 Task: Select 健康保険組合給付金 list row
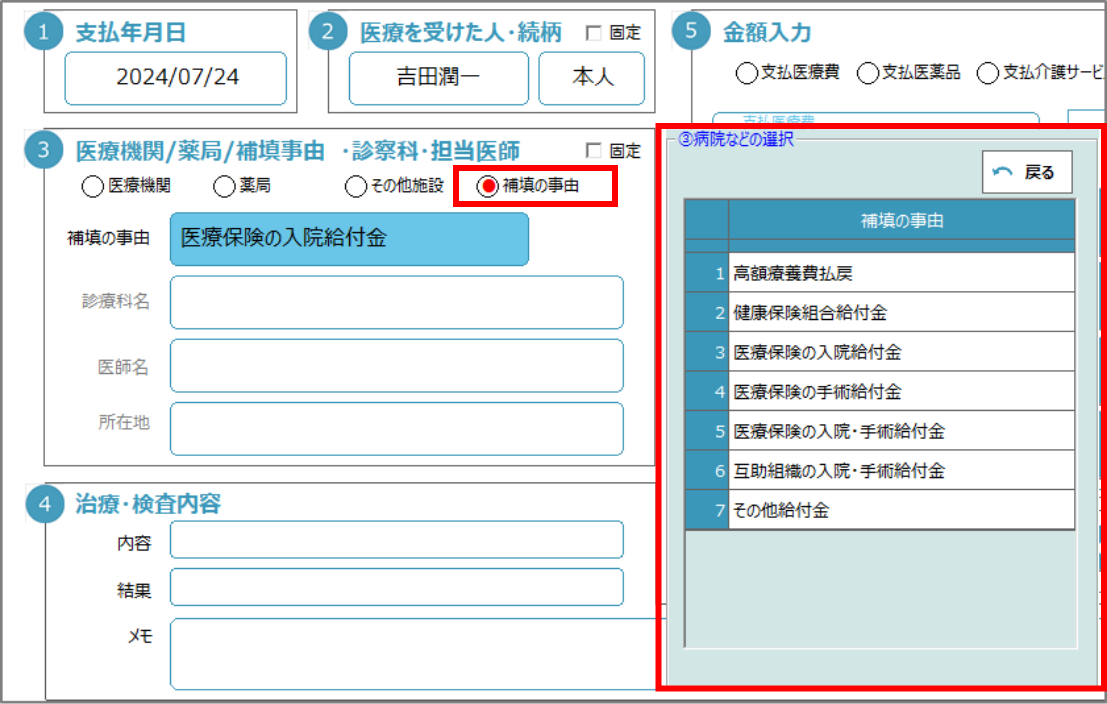[900, 312]
